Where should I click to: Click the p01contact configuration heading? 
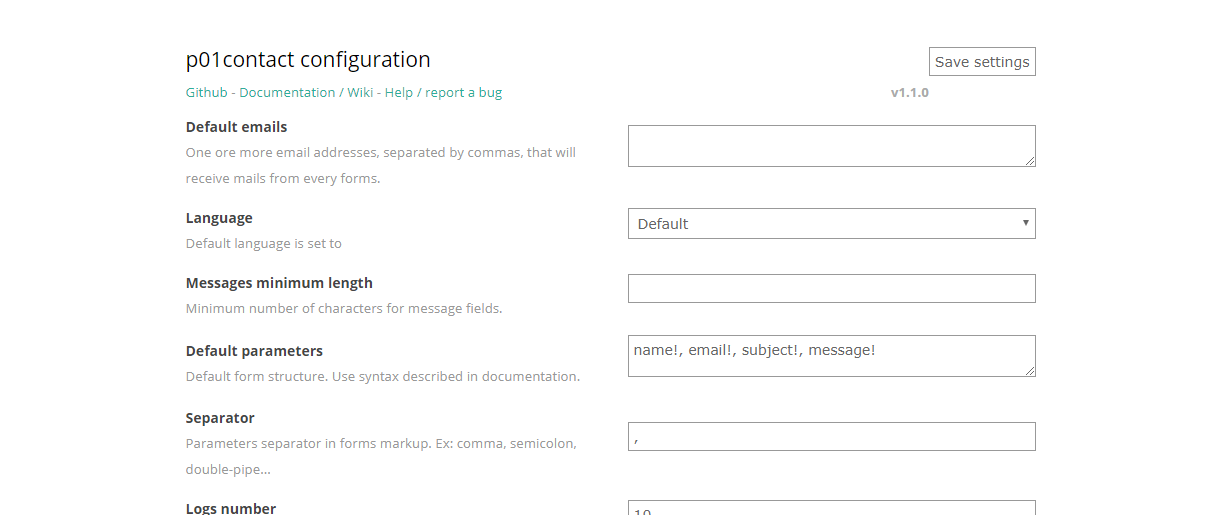click(308, 60)
